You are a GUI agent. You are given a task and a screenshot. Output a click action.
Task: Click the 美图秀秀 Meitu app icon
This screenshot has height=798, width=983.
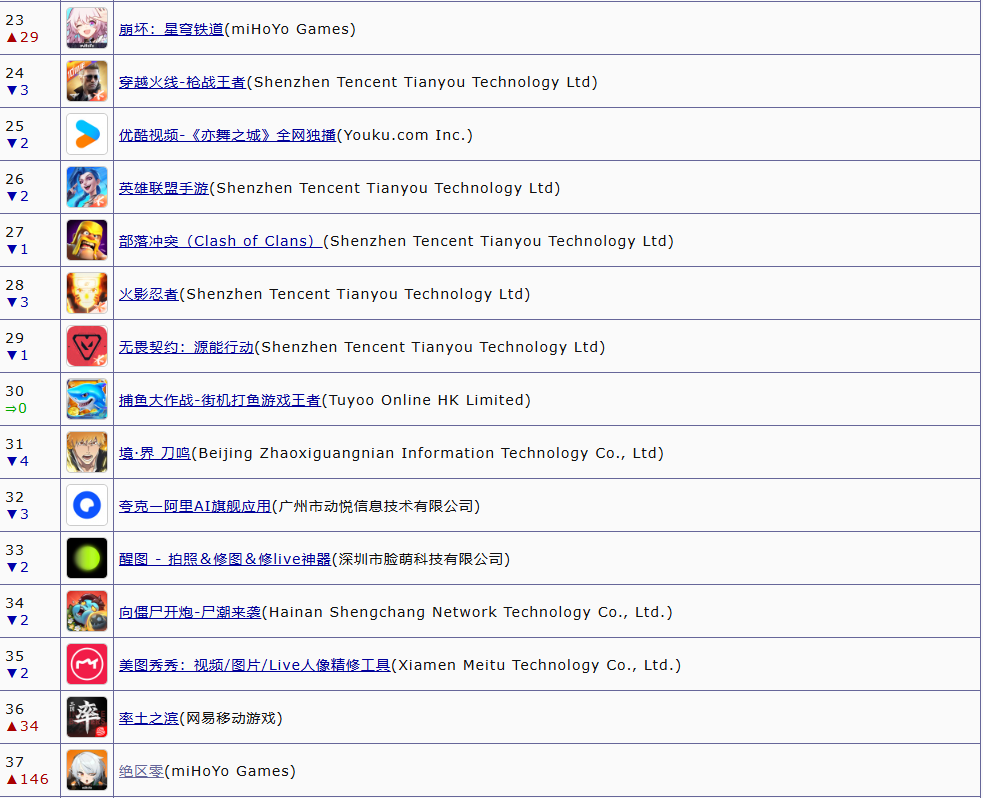point(87,664)
